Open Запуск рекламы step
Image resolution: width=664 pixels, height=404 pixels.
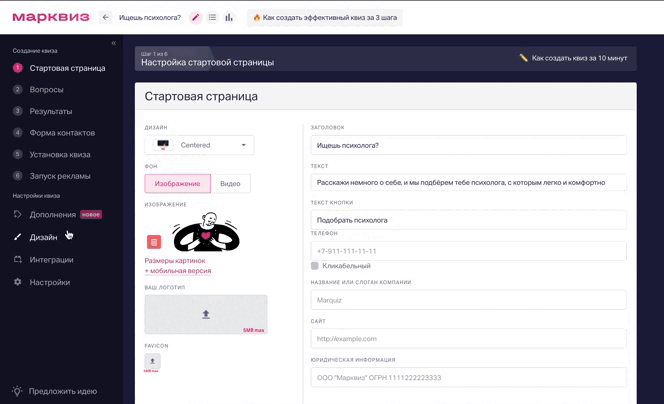60,176
